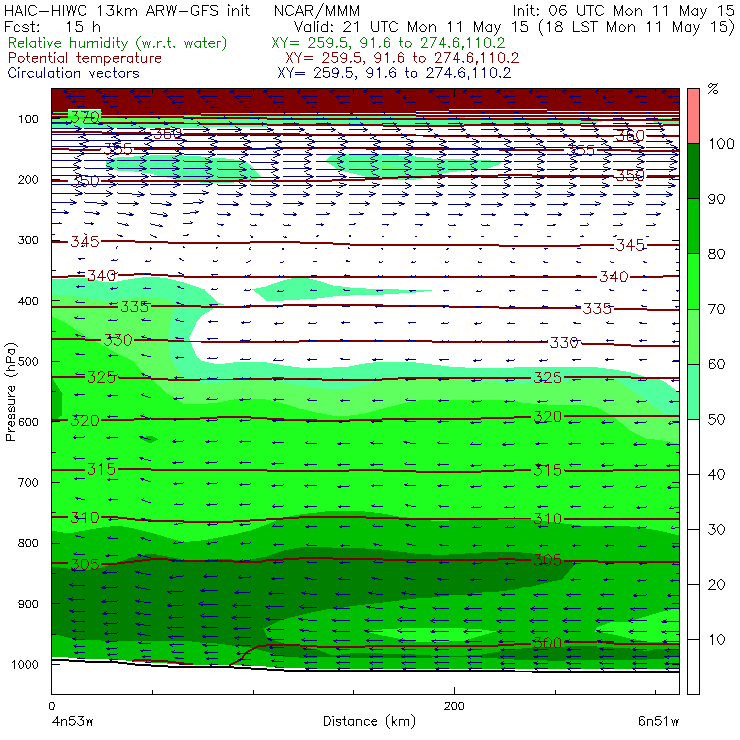Click the '1000' pressure axis label
This screenshot has height=740, width=740.
(x=24, y=664)
